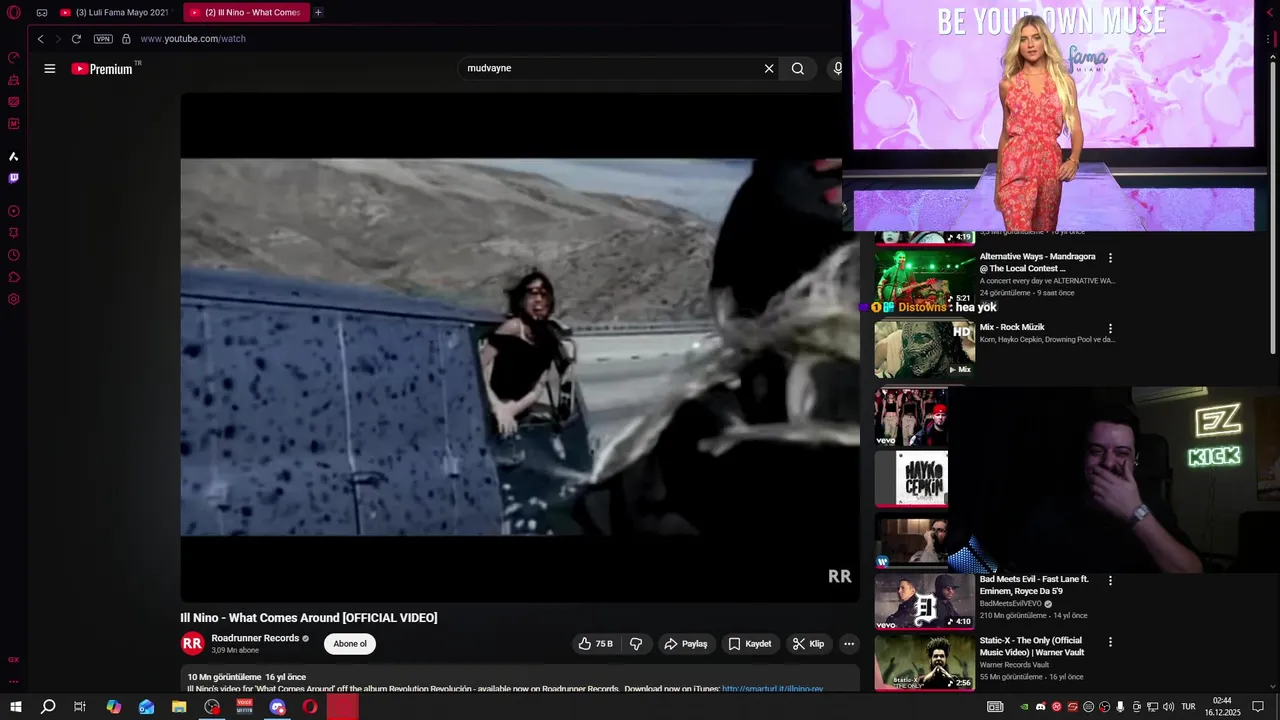The width and height of the screenshot is (1280, 720).
Task: Dislike the Ill Nino video
Action: tap(636, 644)
